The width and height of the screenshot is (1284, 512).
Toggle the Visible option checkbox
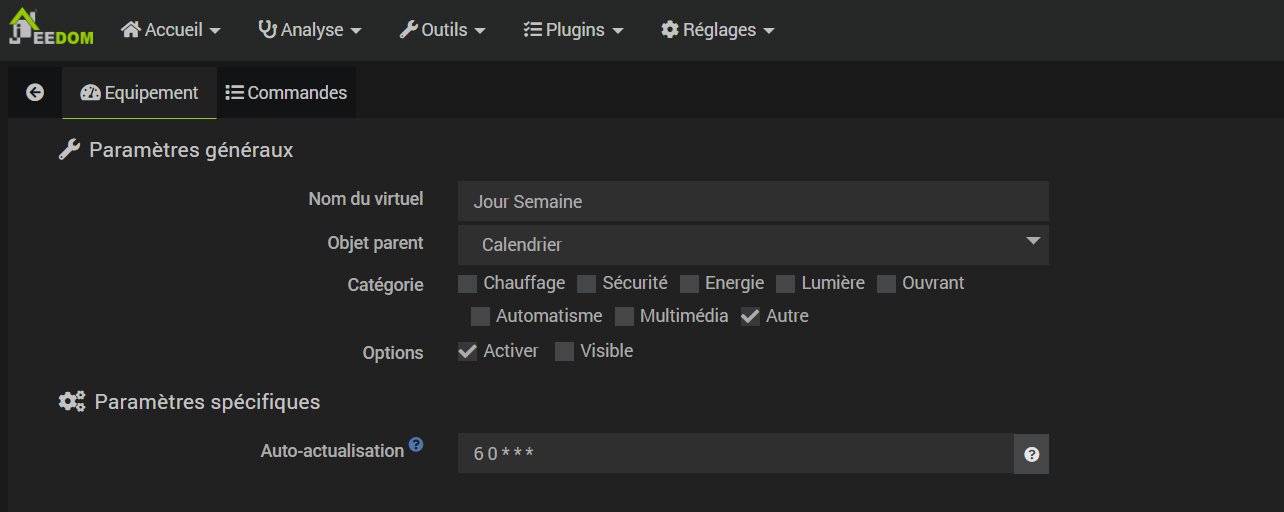point(565,352)
